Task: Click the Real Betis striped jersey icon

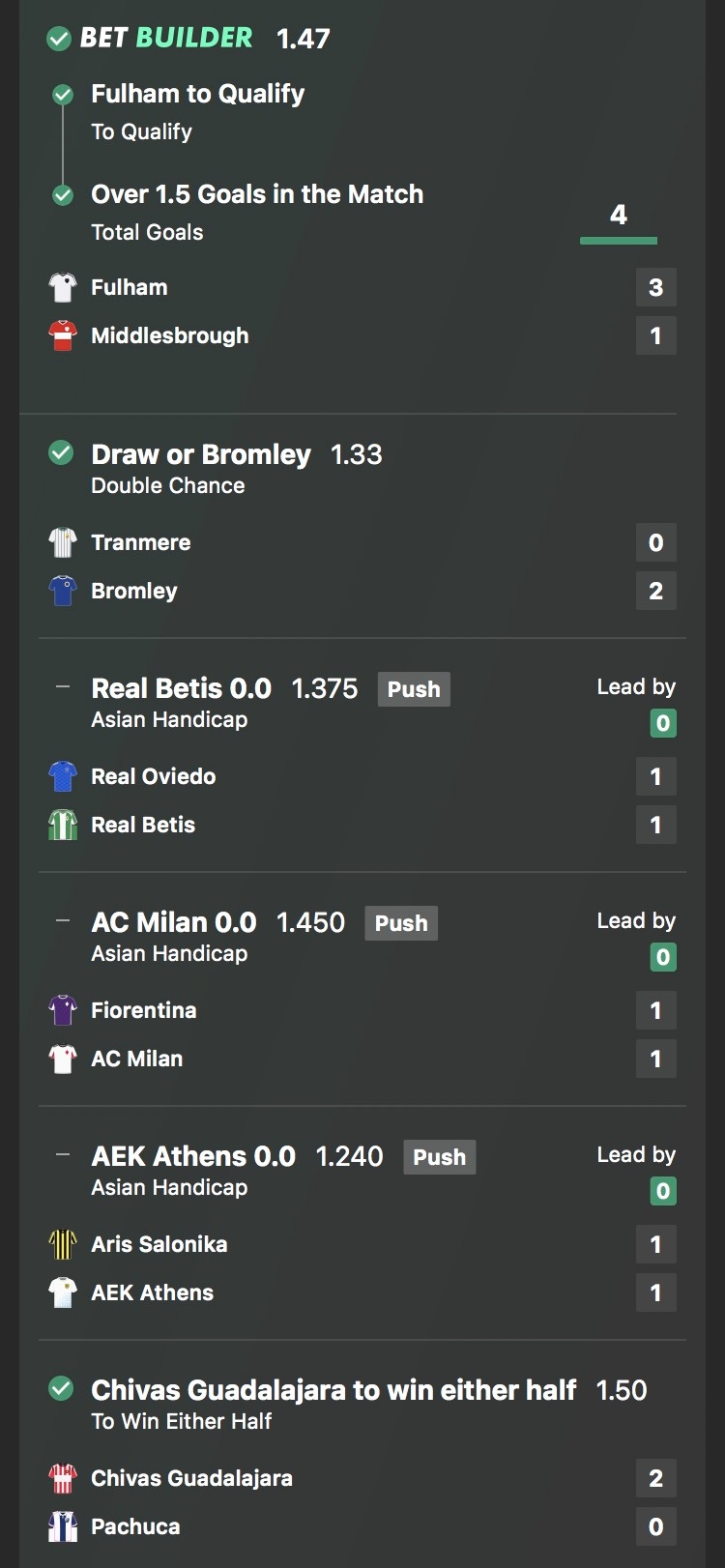Action: tap(63, 825)
